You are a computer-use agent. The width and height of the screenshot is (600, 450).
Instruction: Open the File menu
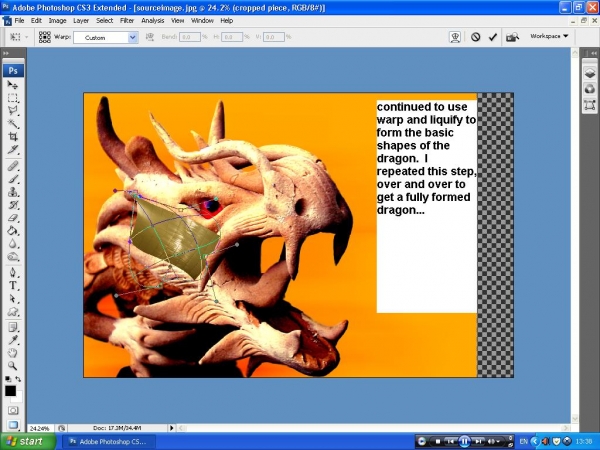click(19, 21)
